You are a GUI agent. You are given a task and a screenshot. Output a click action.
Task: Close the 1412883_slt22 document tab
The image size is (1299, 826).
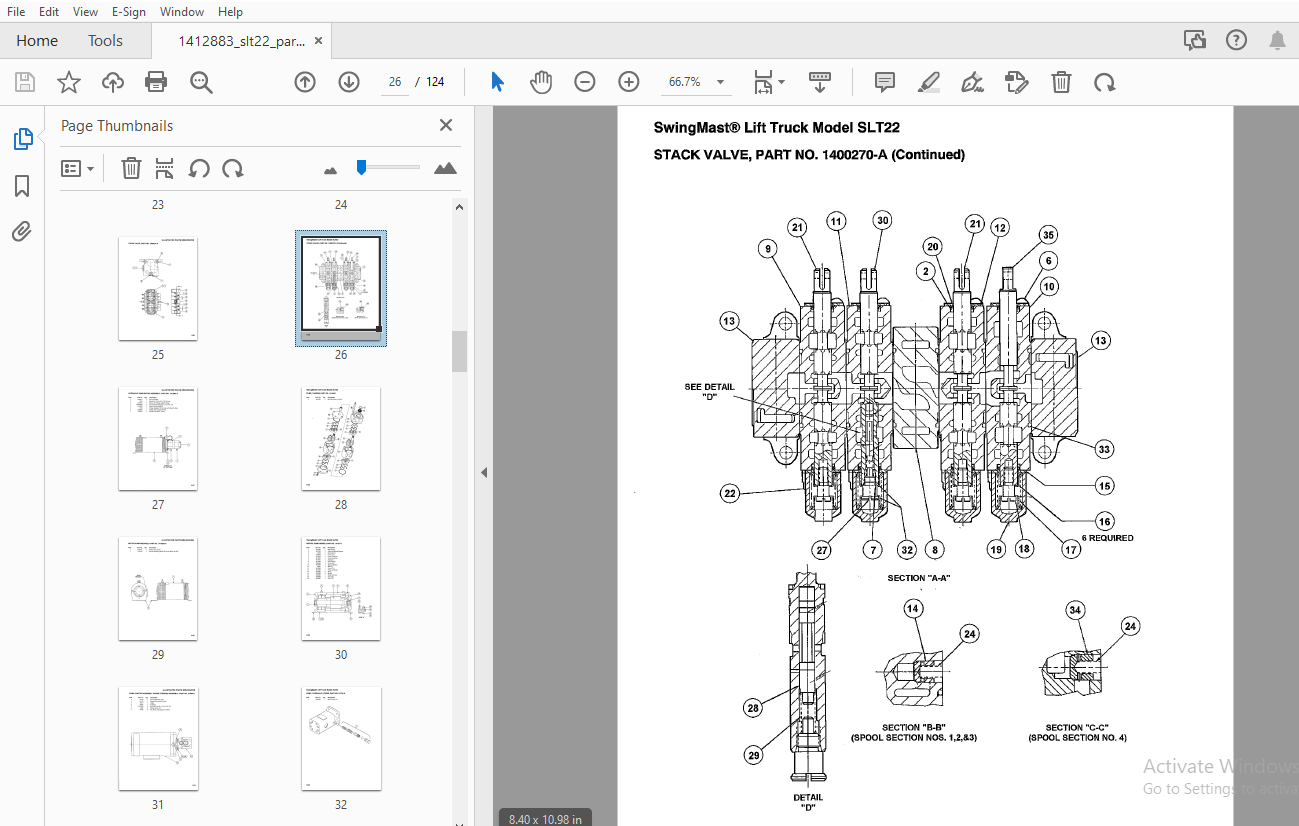[x=319, y=41]
